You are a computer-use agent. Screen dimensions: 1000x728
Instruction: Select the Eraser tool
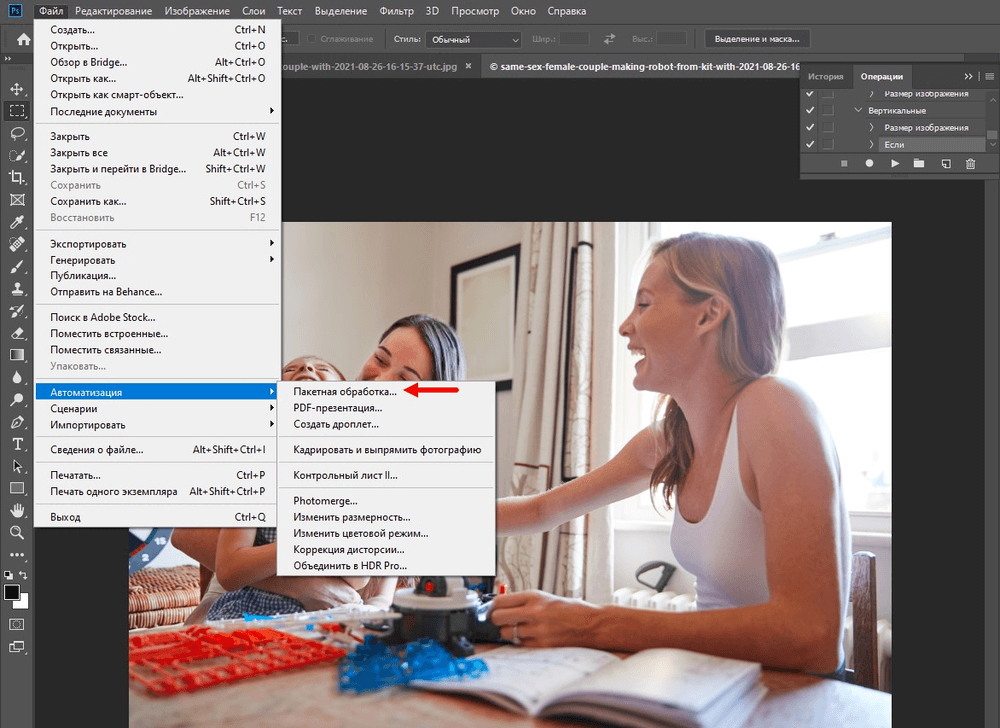(x=17, y=333)
